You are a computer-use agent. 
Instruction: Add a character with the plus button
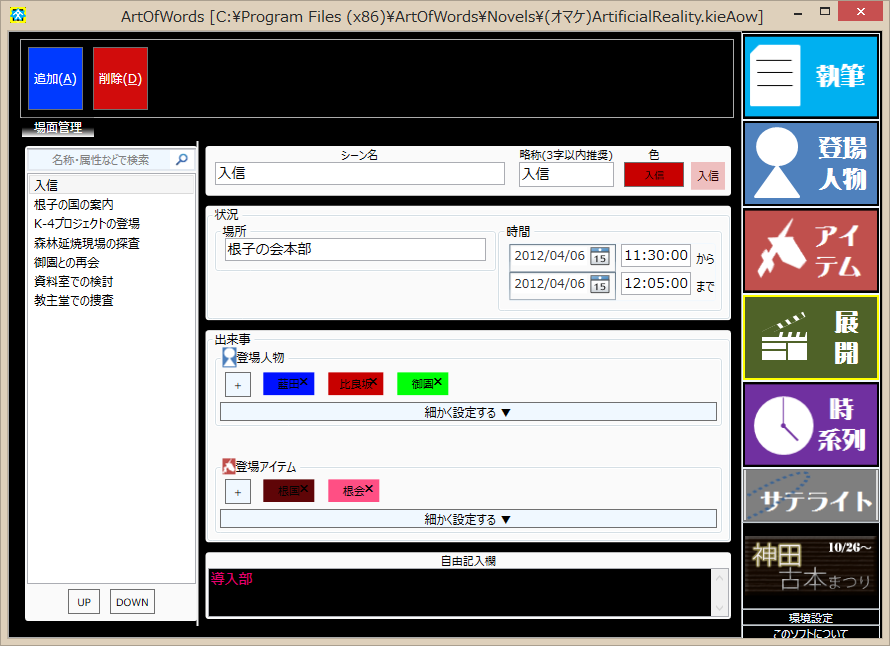pos(238,384)
